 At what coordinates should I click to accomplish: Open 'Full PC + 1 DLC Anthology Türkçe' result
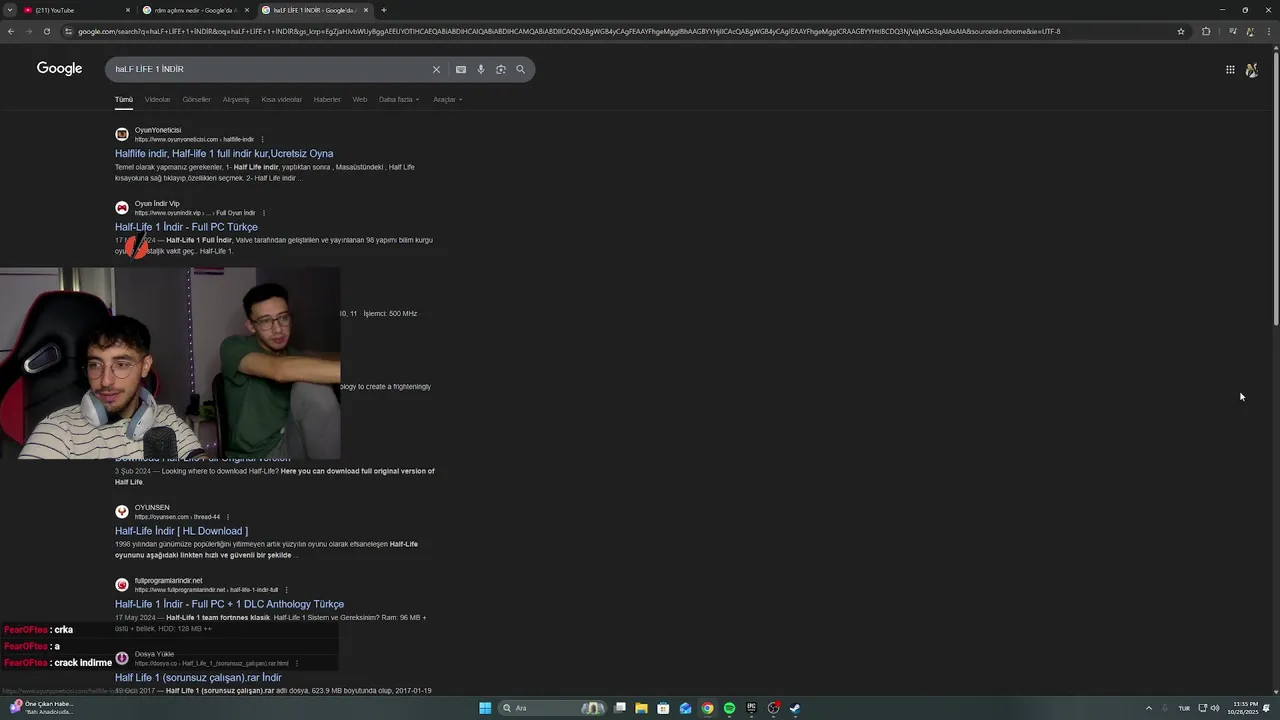[229, 604]
